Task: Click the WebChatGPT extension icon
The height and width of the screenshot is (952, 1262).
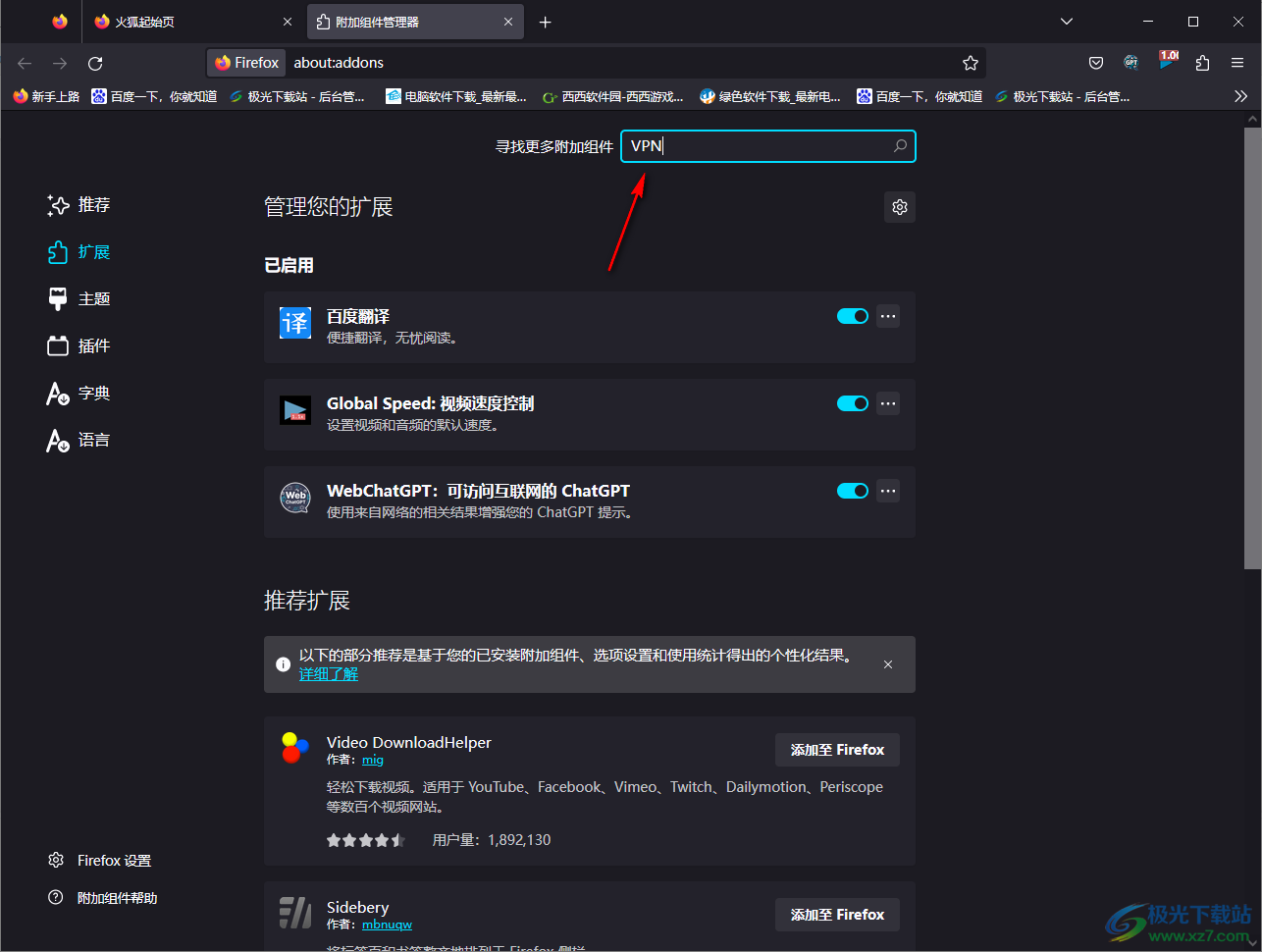Action: click(295, 498)
